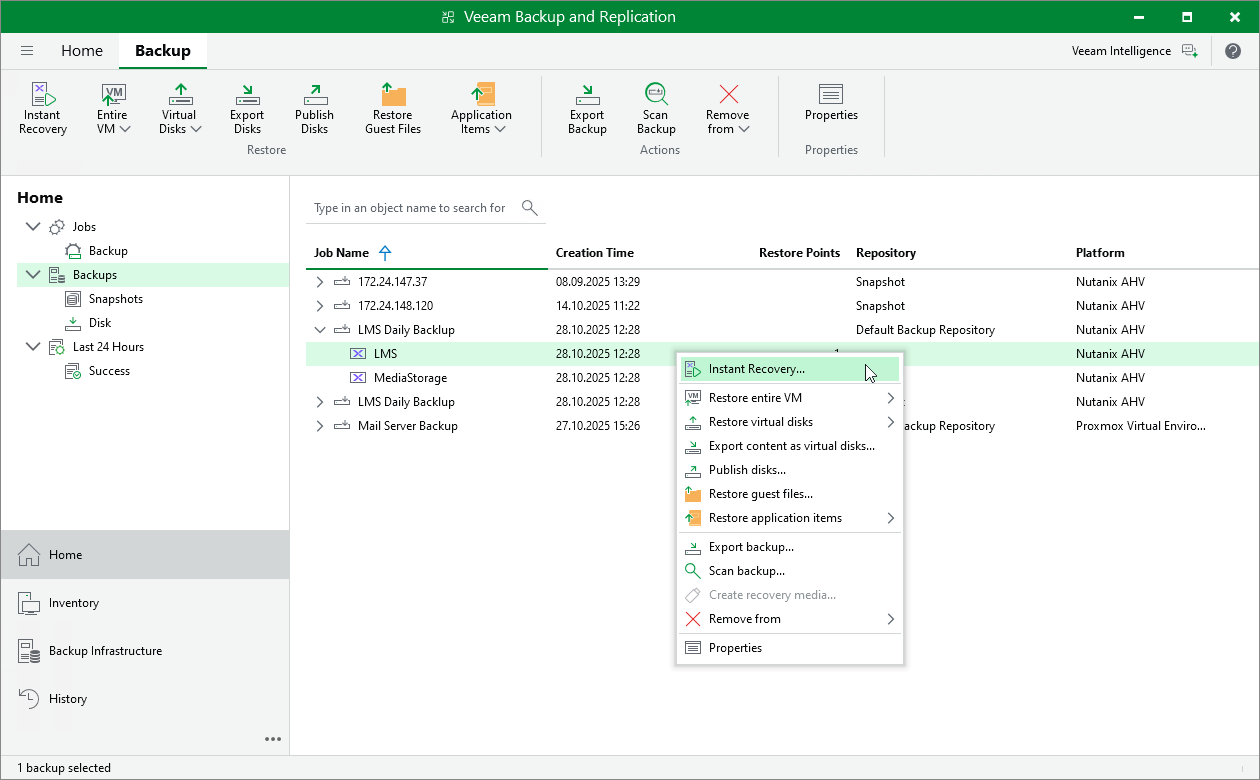The width and height of the screenshot is (1260, 780).
Task: Click the Virtual Disks ribbon icon
Action: point(180,108)
